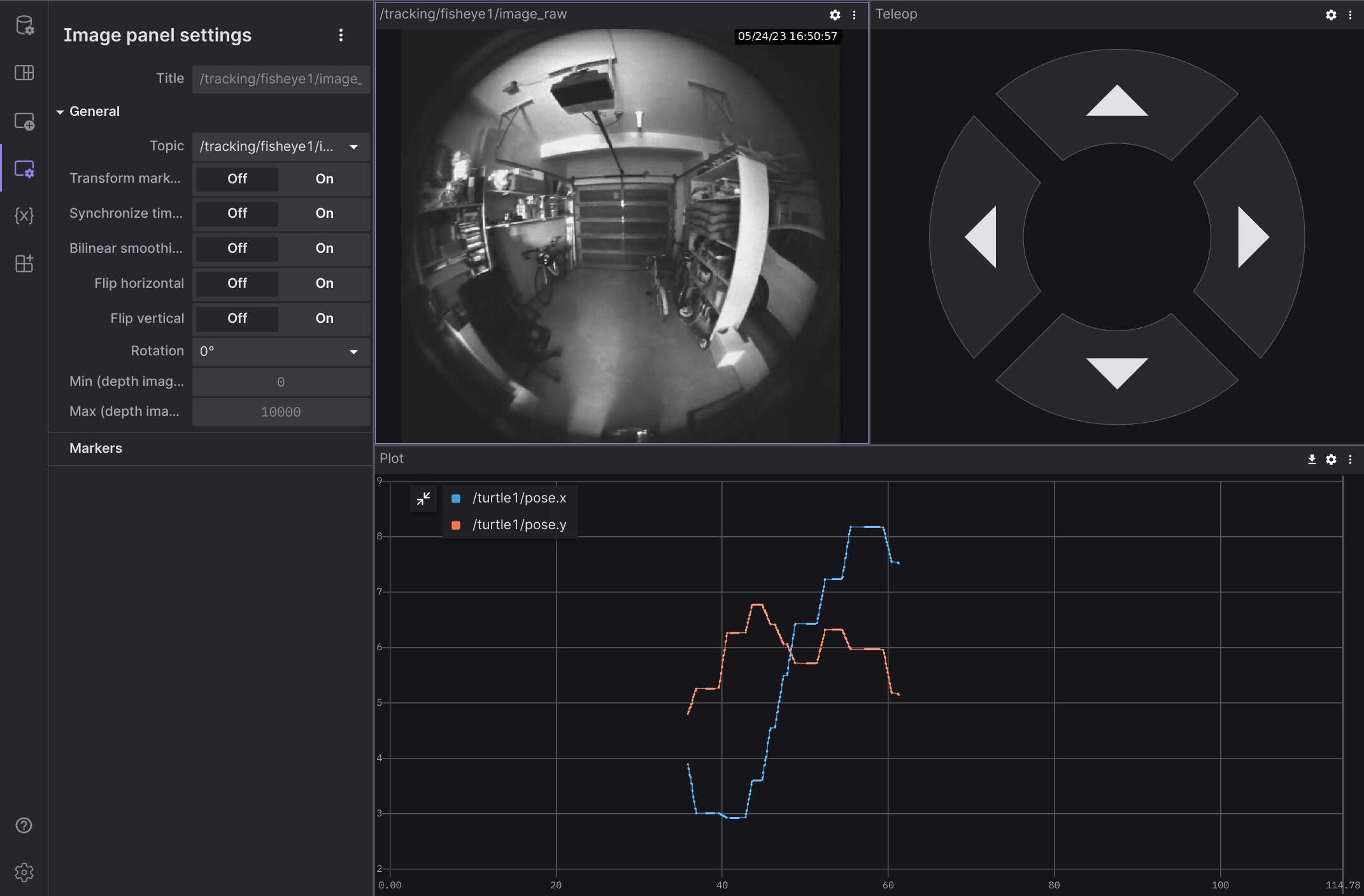Open Image panel settings three-dot menu

(341, 35)
